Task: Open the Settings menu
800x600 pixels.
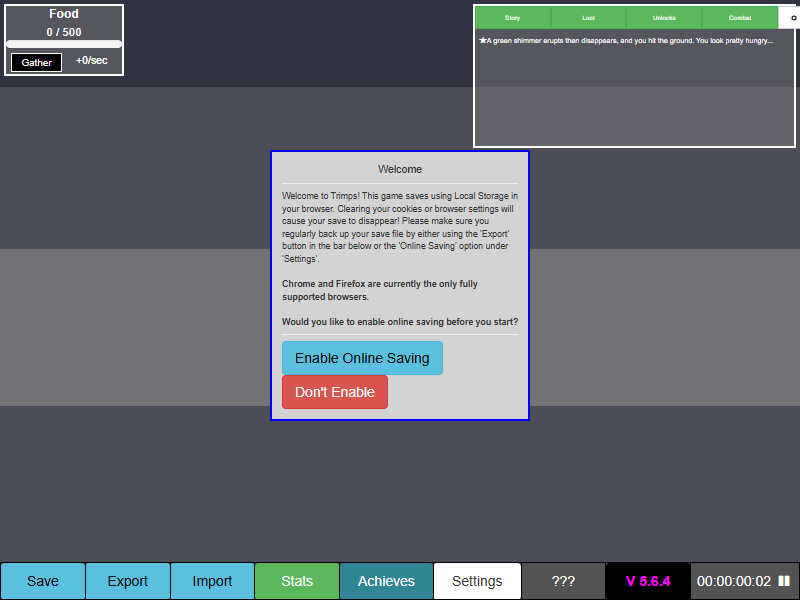Action: pyautogui.click(x=477, y=581)
